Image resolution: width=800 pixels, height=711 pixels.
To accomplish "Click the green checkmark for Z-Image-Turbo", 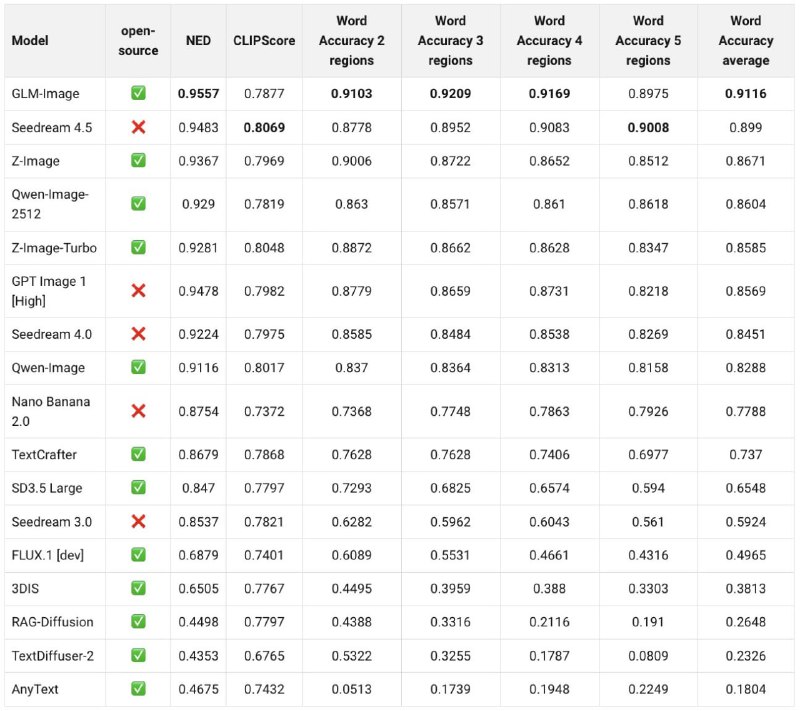I will coord(138,248).
